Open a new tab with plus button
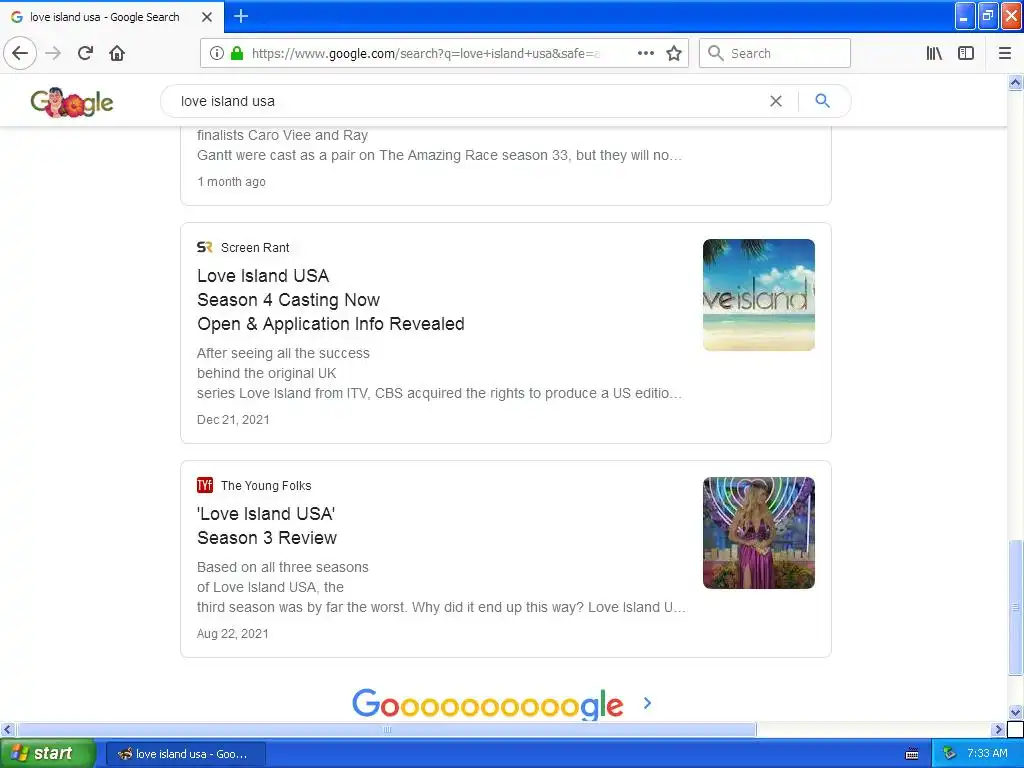Image resolution: width=1024 pixels, height=768 pixels. [241, 16]
